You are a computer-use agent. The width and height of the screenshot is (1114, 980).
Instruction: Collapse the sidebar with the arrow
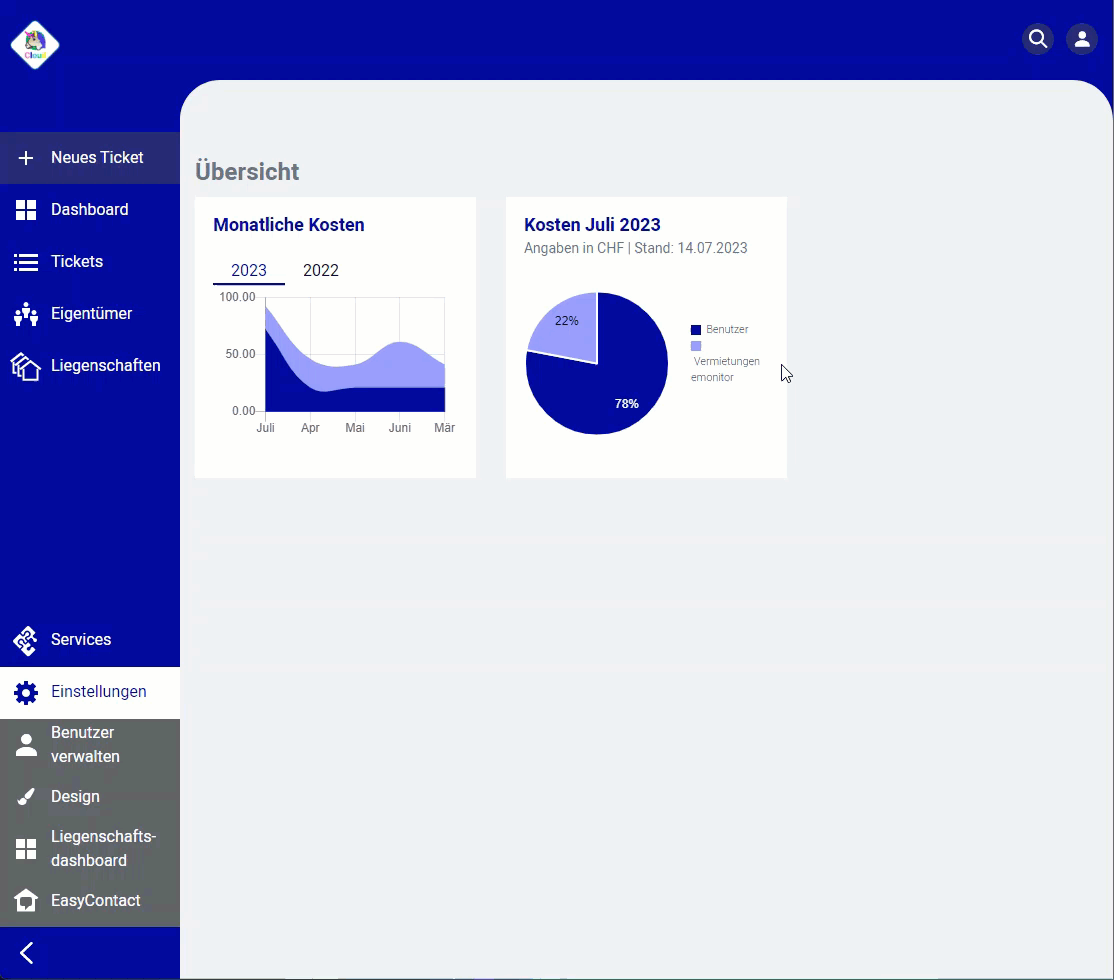[x=27, y=953]
